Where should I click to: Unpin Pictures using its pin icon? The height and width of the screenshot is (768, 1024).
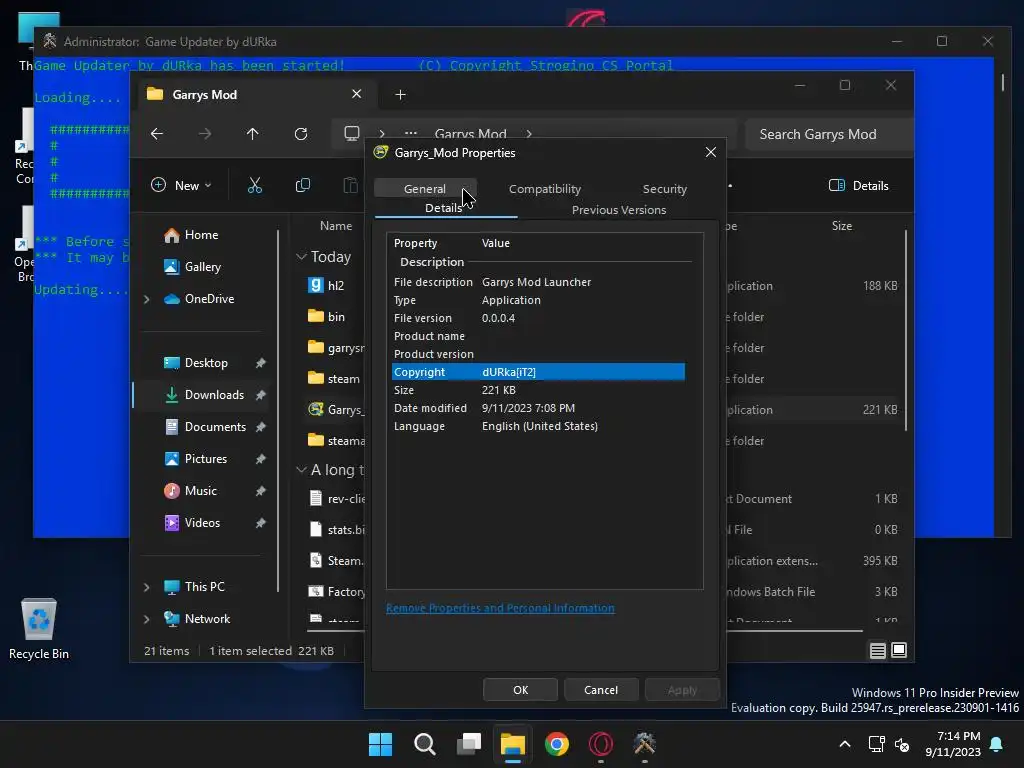261,459
